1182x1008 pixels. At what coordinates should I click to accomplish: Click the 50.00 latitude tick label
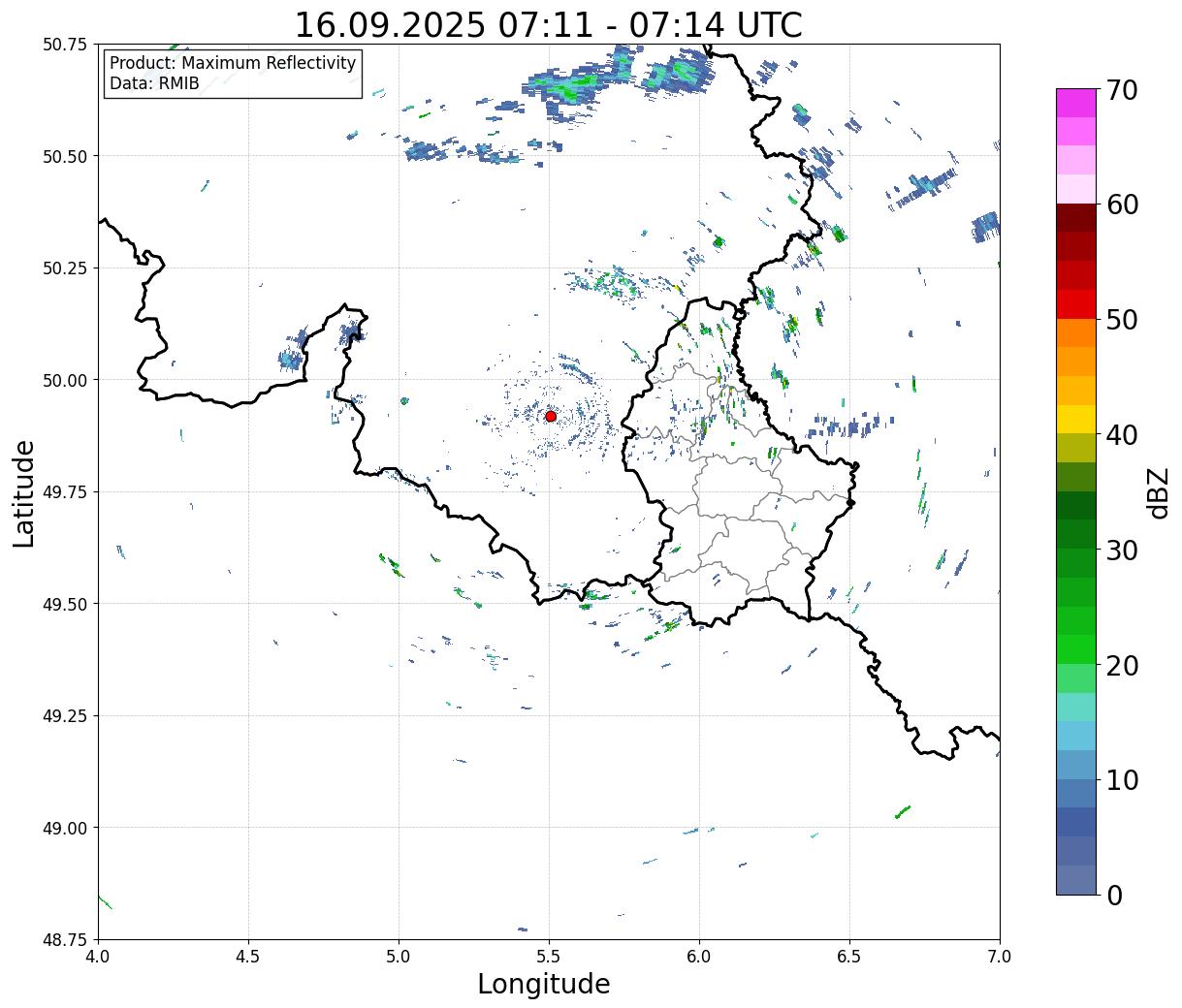[64, 380]
